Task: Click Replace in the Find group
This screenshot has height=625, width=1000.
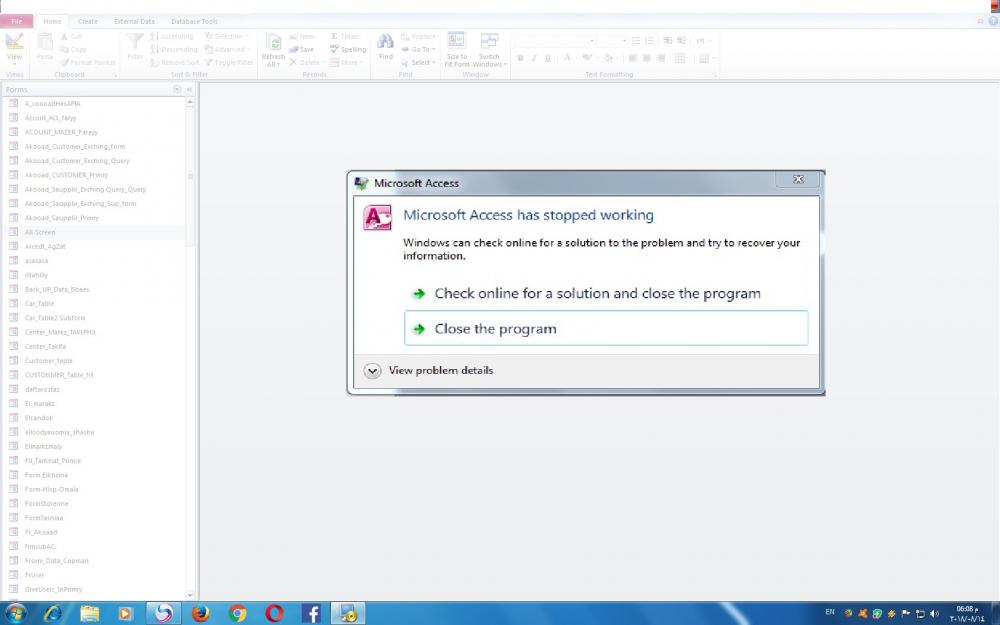Action: (418, 36)
